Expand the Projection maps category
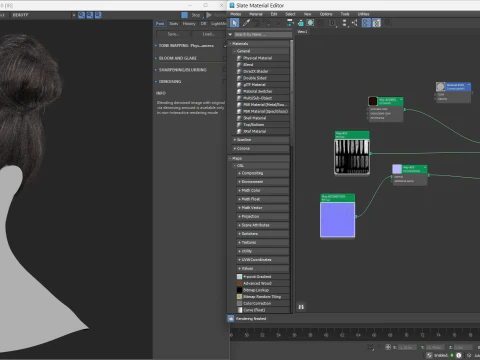The height and width of the screenshot is (360, 480). coord(239,216)
